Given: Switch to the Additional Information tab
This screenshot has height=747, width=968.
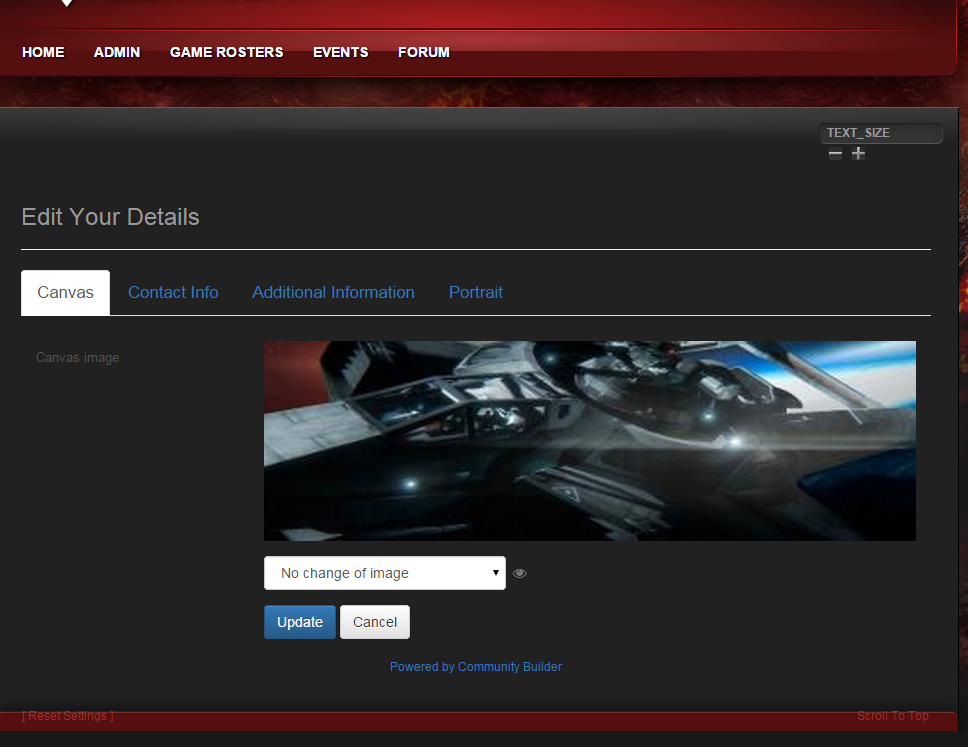Looking at the screenshot, I should click(333, 293).
